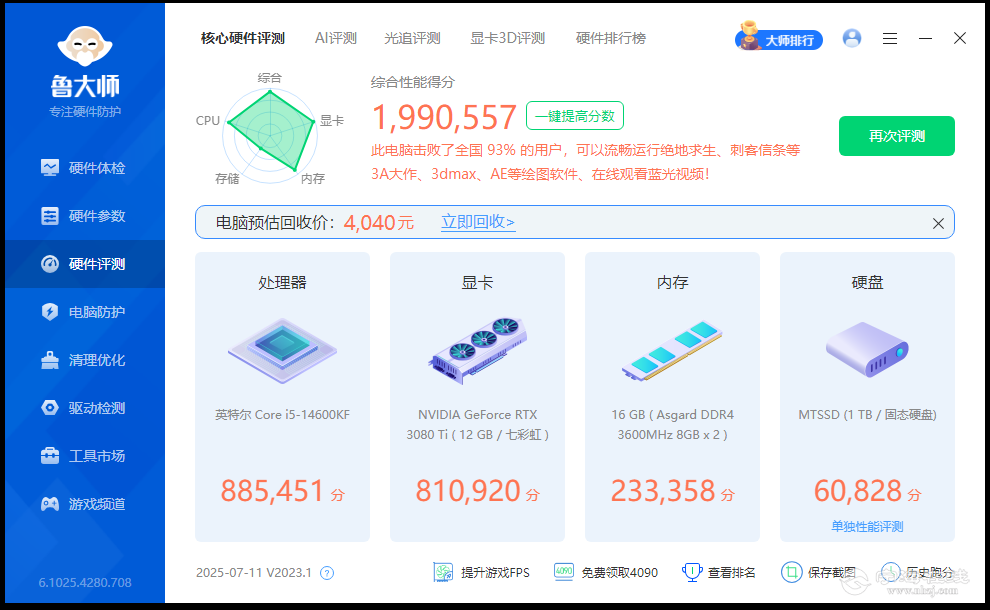The height and width of the screenshot is (610, 990).
Task: Click 16 GB Asgard DDR4 description
Action: 672,425
